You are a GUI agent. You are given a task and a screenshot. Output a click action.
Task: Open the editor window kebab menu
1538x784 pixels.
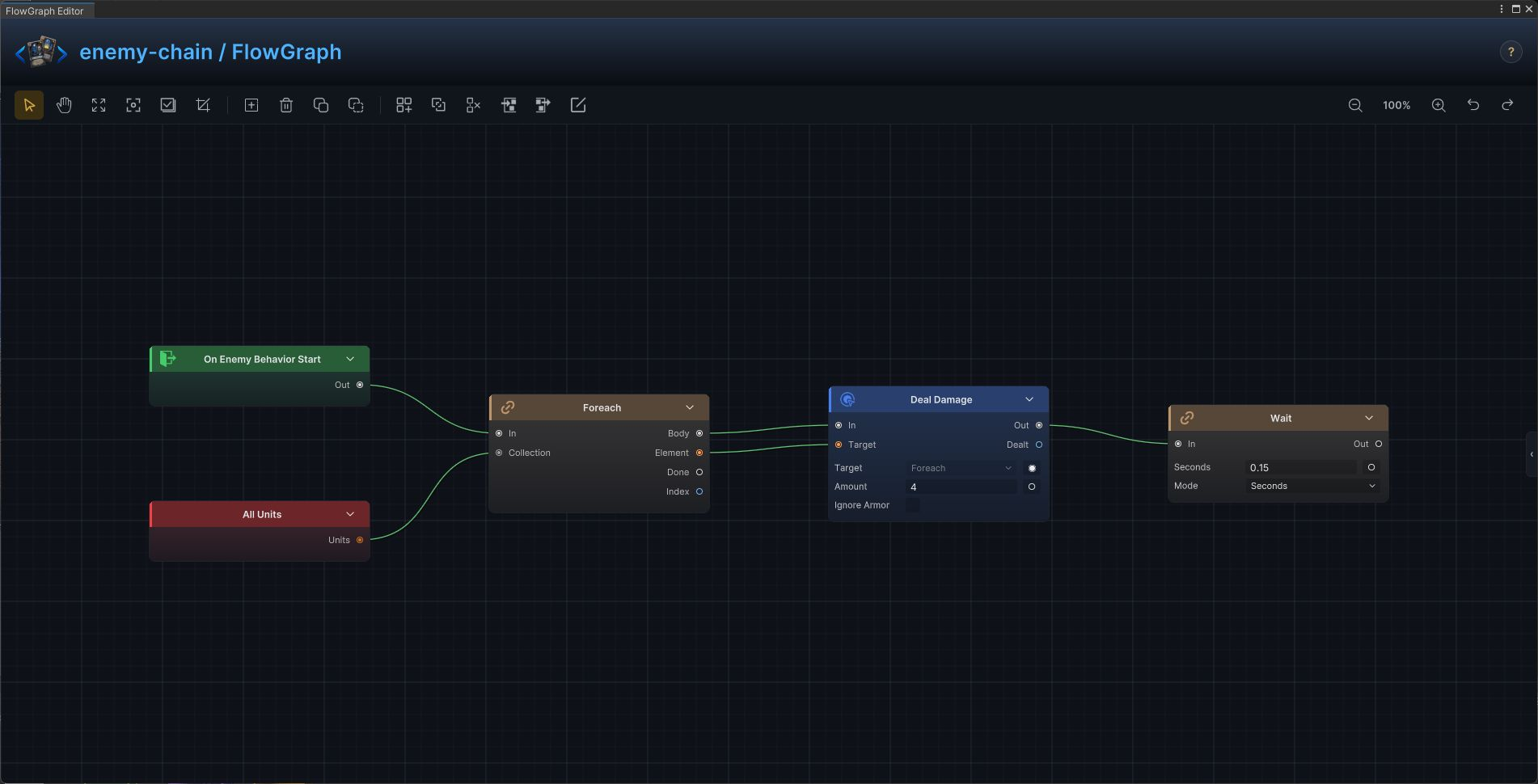[1502, 9]
